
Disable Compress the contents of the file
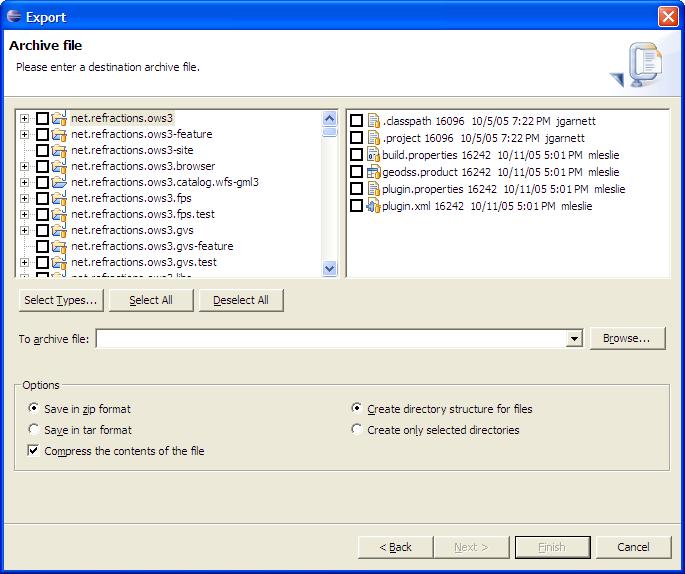35,451
